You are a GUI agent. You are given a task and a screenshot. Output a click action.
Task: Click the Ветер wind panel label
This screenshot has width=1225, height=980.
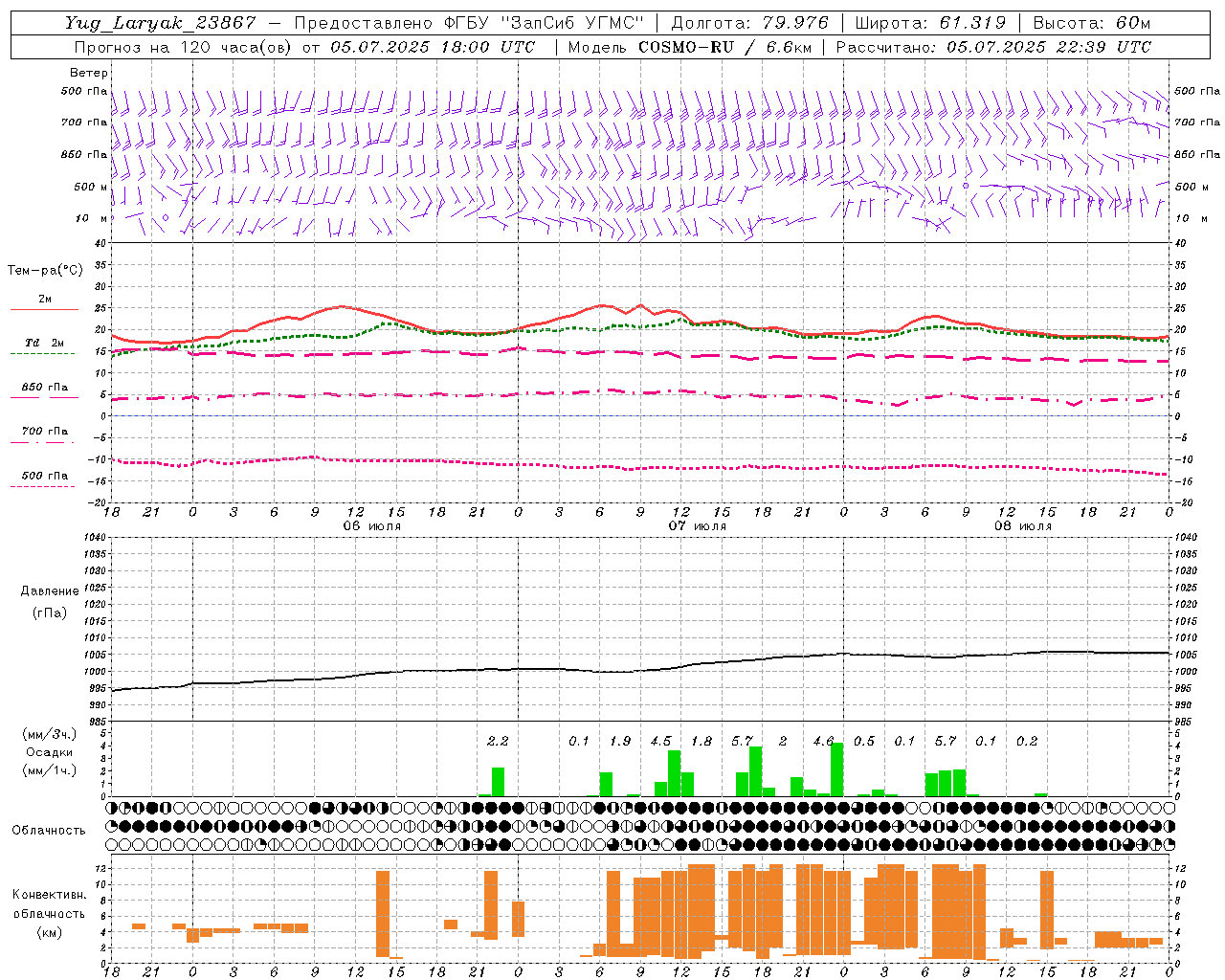(89, 73)
